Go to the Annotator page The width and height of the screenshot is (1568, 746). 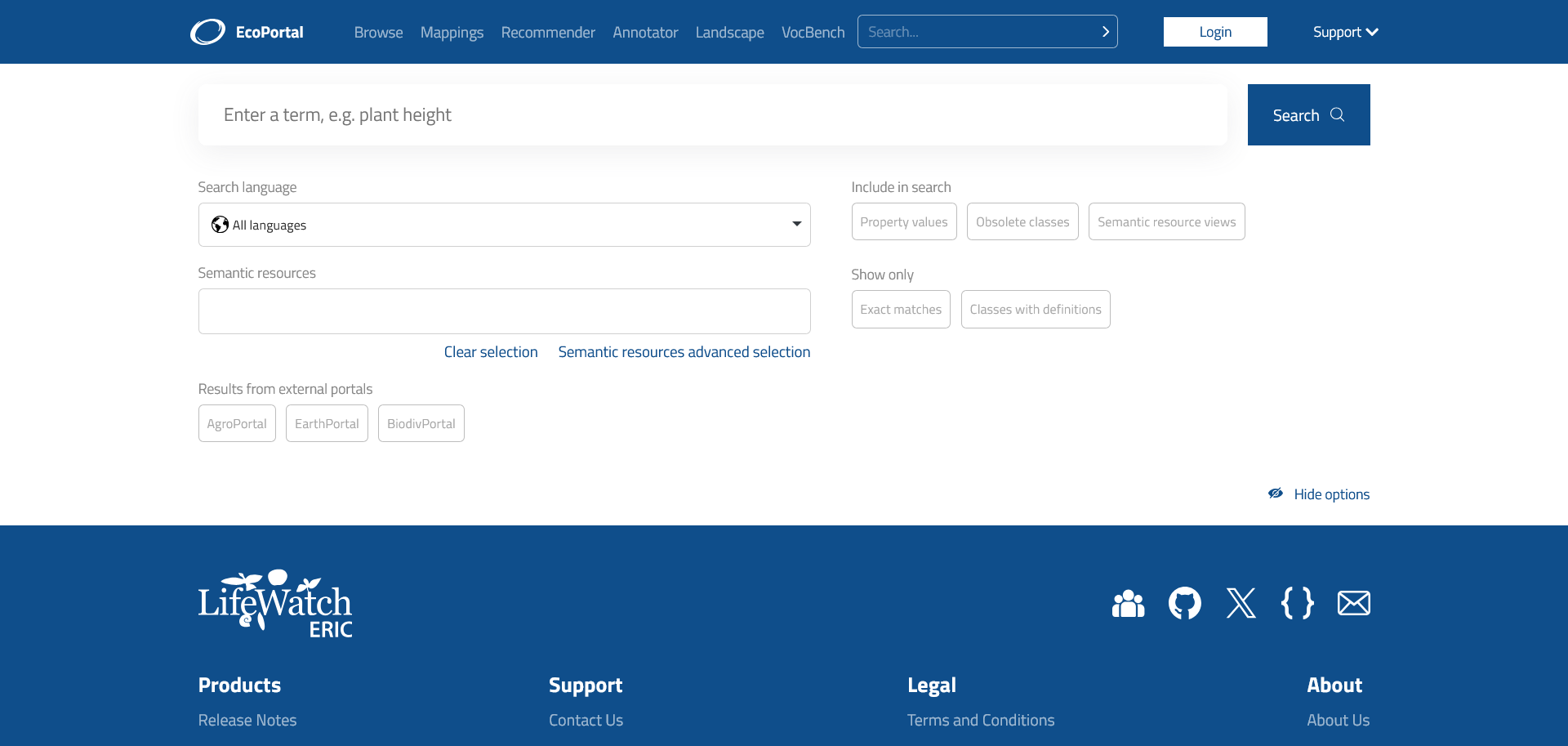[644, 32]
